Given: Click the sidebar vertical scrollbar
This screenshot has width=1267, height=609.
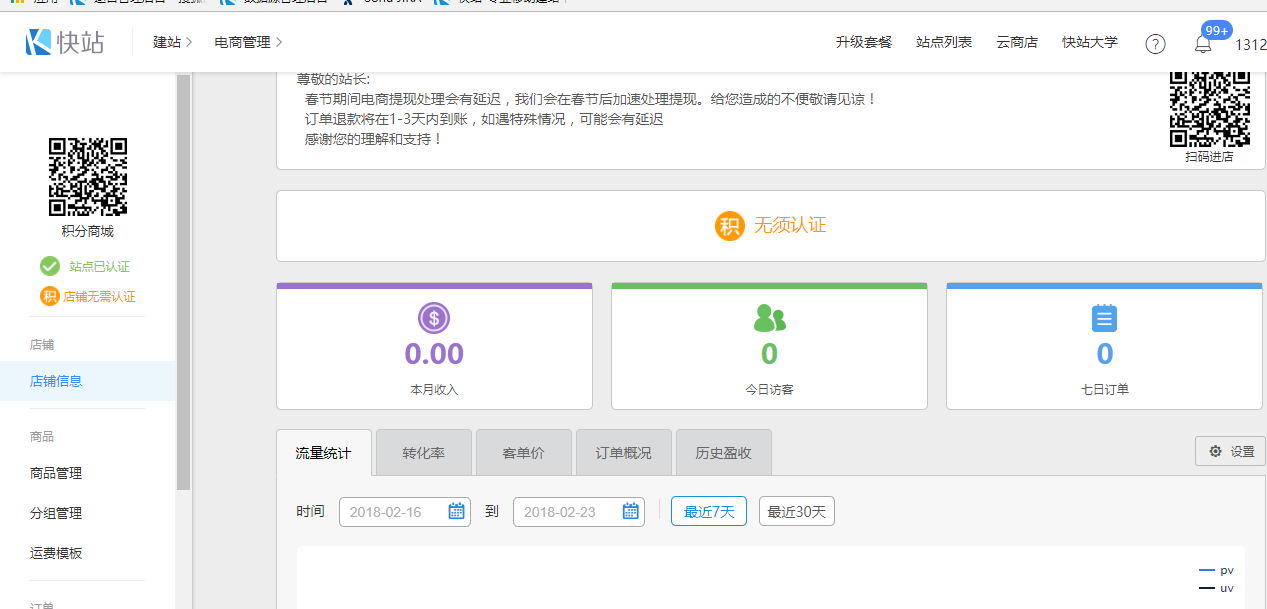Looking at the screenshot, I should (183, 280).
